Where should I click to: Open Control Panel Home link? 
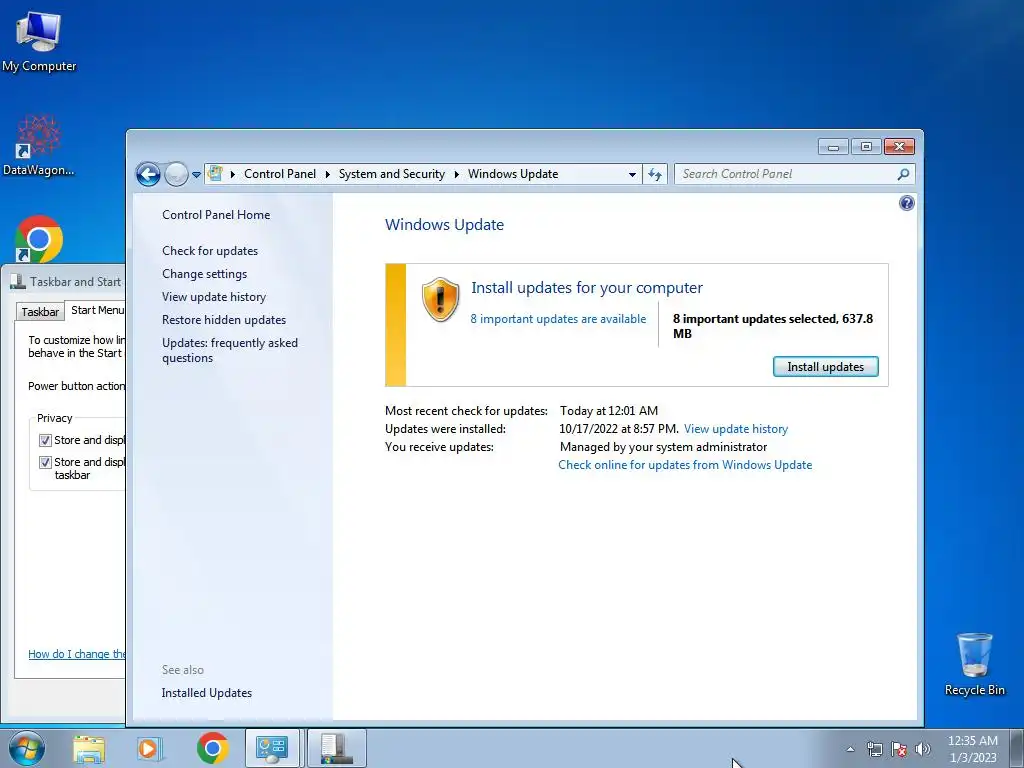216,215
